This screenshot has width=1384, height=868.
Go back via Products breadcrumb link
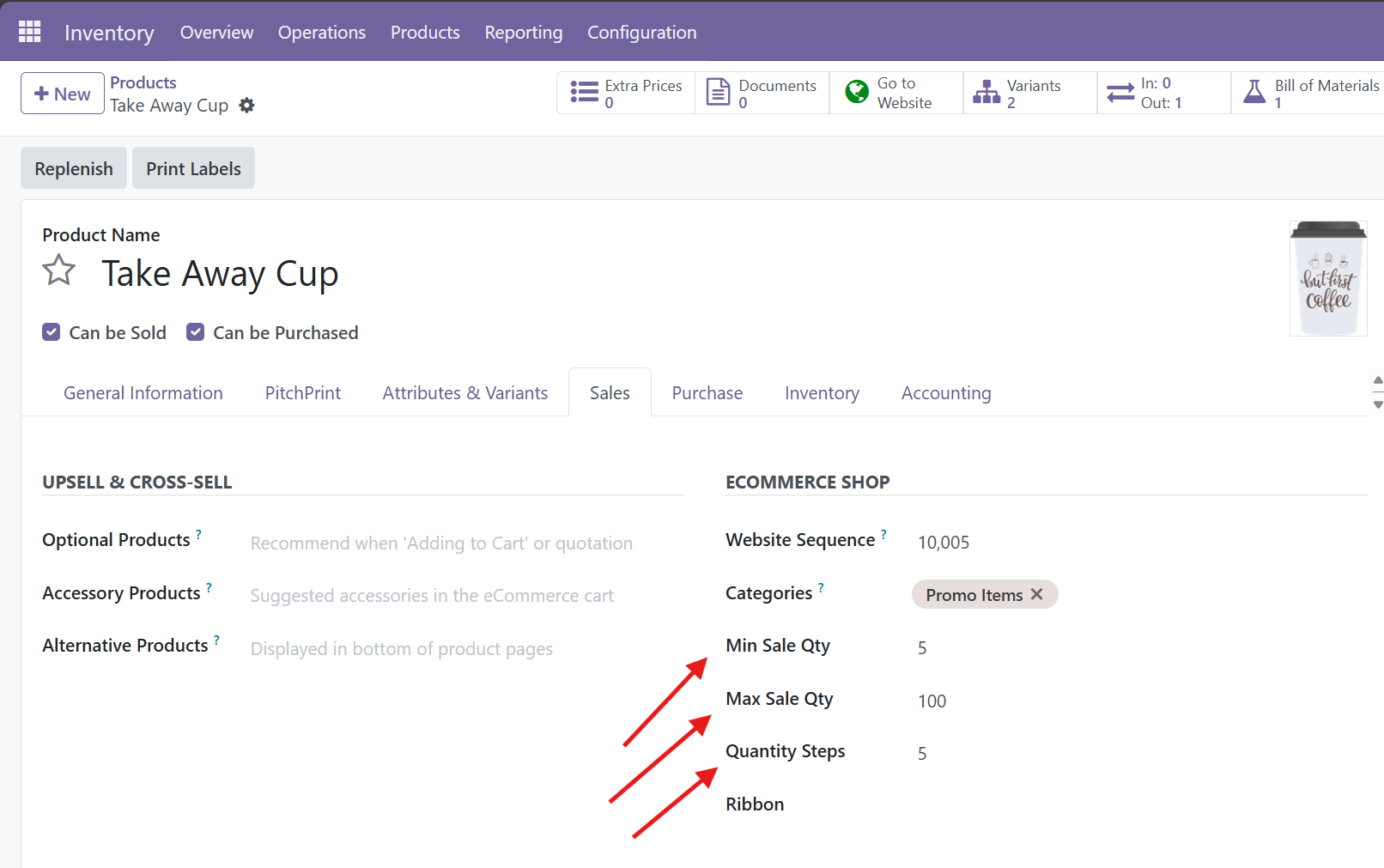[x=143, y=82]
